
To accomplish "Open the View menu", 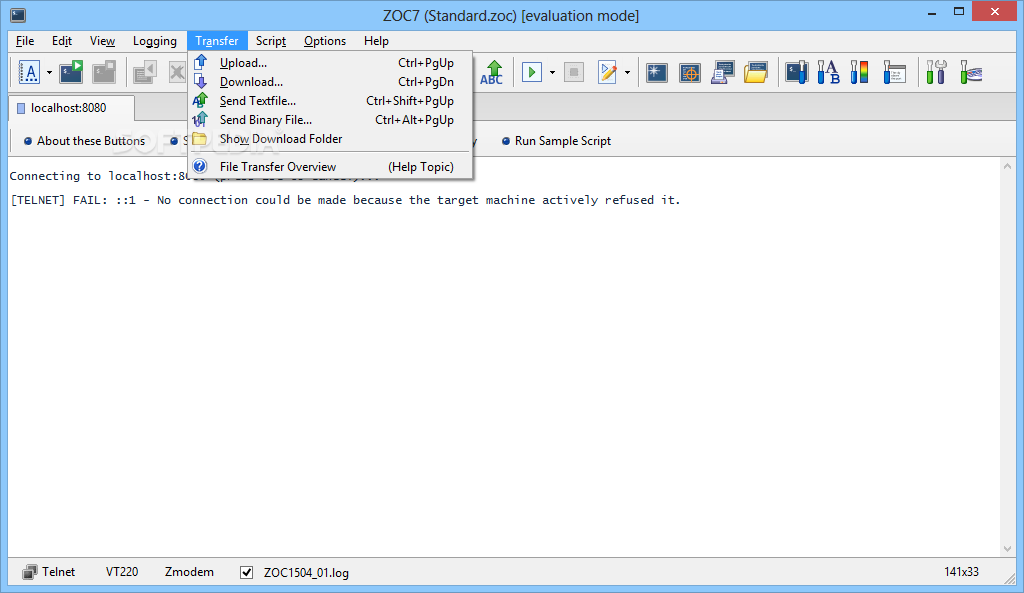I will point(103,40).
